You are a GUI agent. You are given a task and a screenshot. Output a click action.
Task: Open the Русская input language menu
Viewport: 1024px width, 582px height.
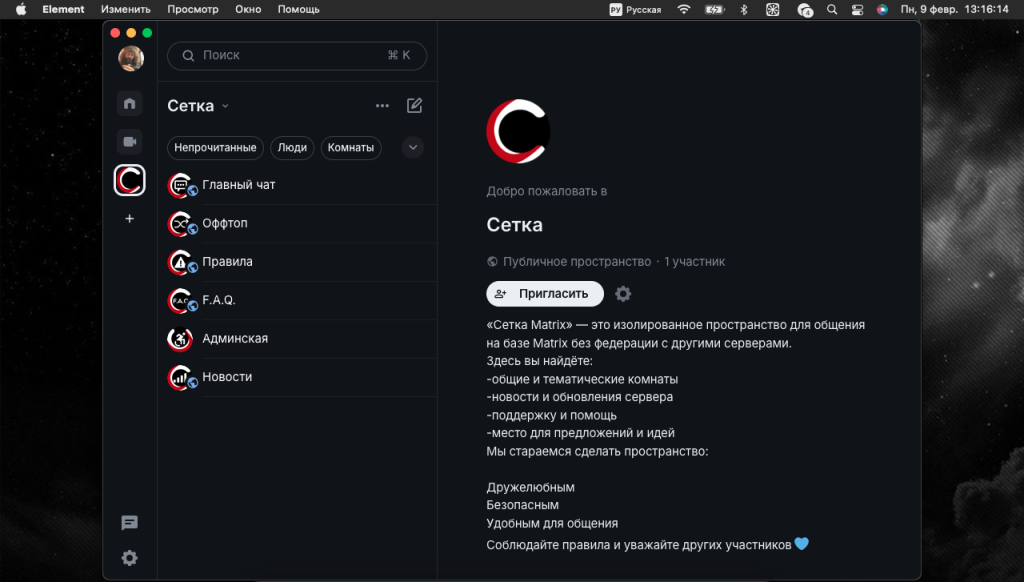tap(635, 9)
